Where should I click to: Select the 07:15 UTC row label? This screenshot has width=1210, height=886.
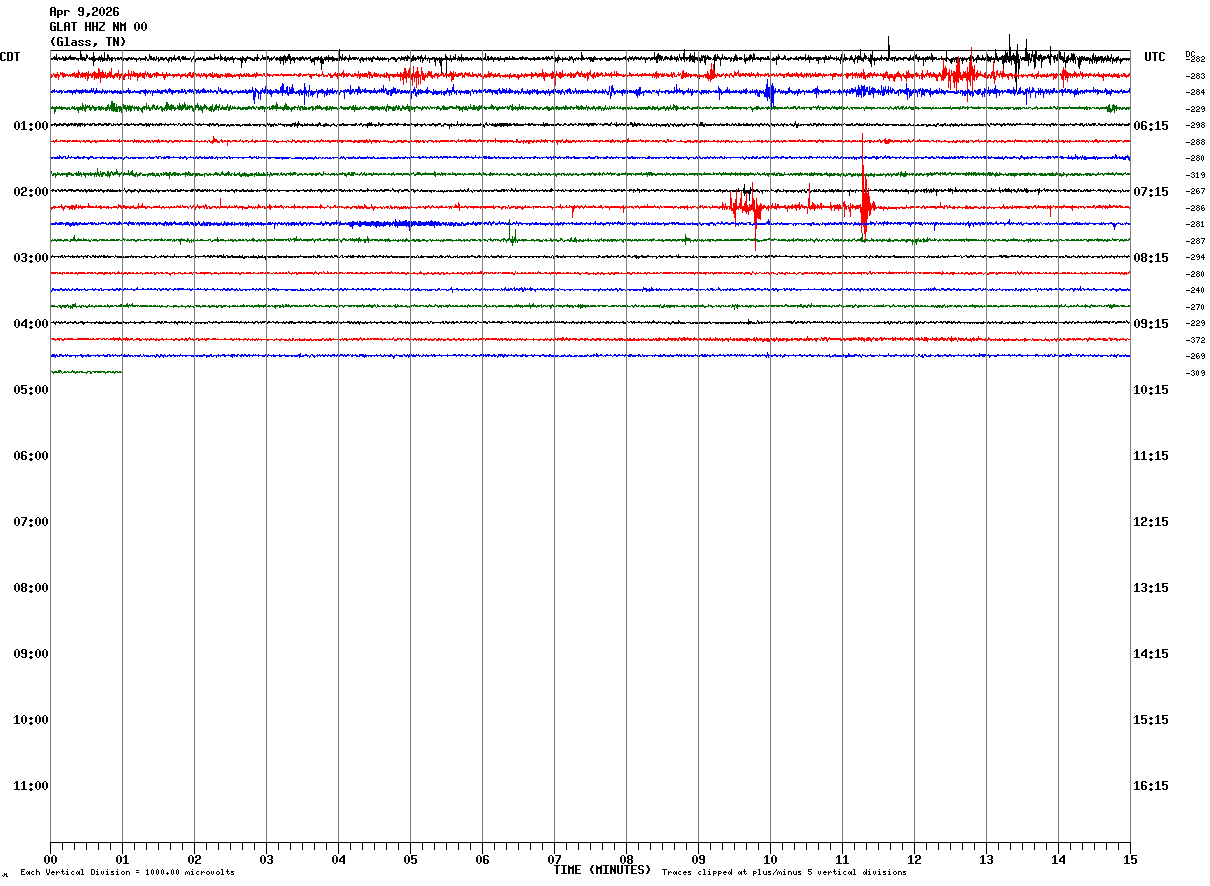pos(1151,191)
